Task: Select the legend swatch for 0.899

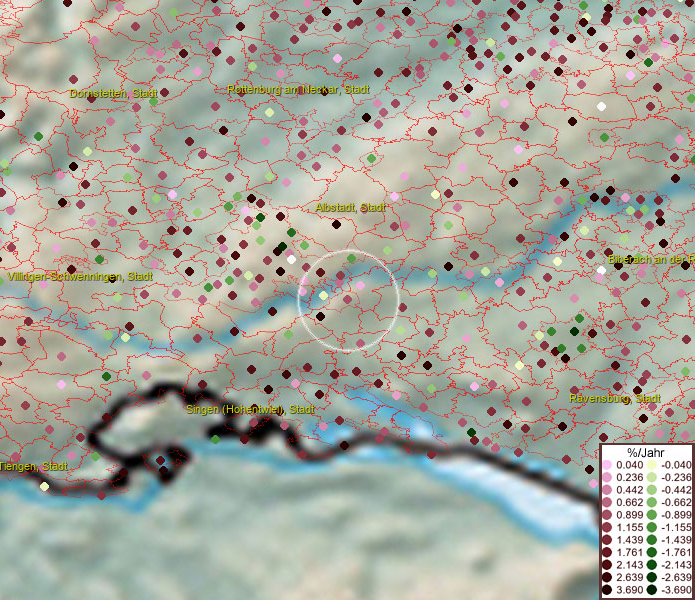Action: [607, 515]
